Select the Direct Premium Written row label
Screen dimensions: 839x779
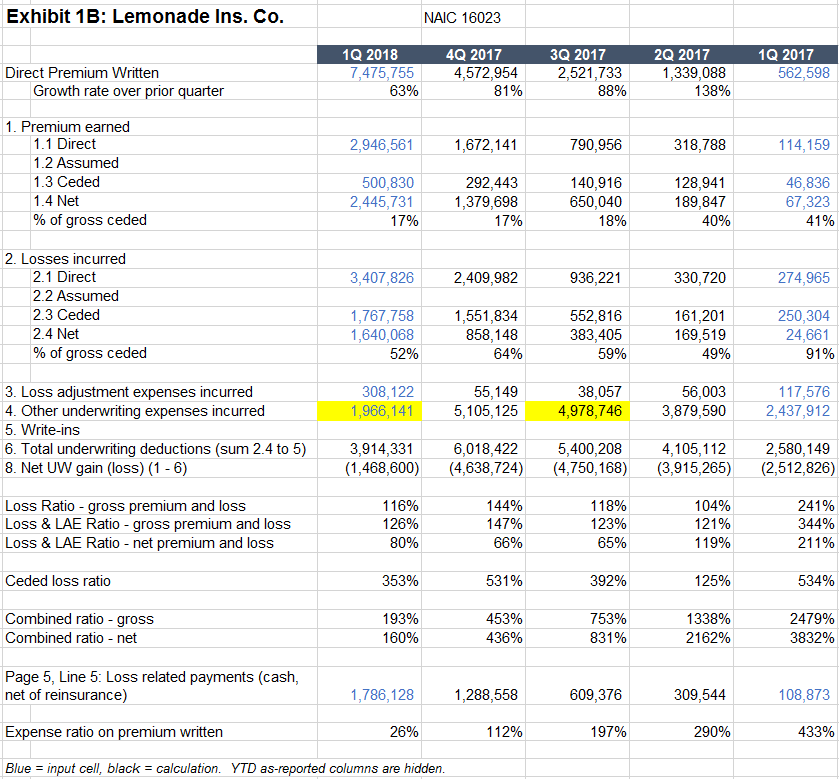tap(82, 72)
